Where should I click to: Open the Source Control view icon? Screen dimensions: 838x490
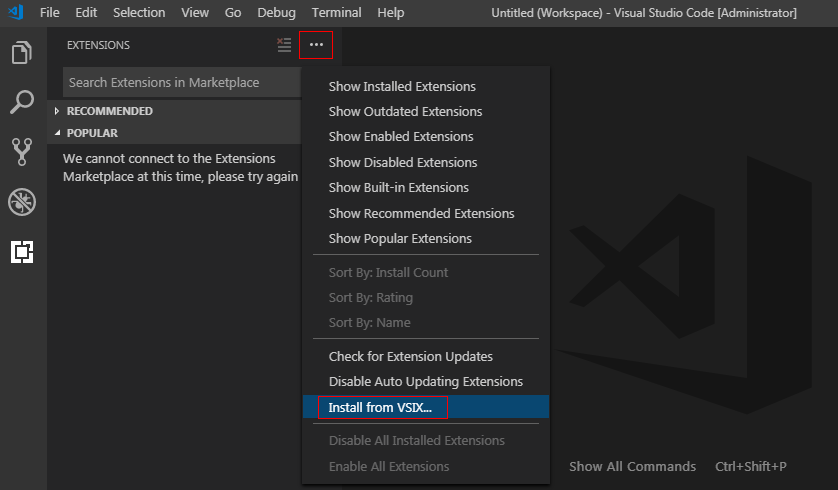(22, 152)
